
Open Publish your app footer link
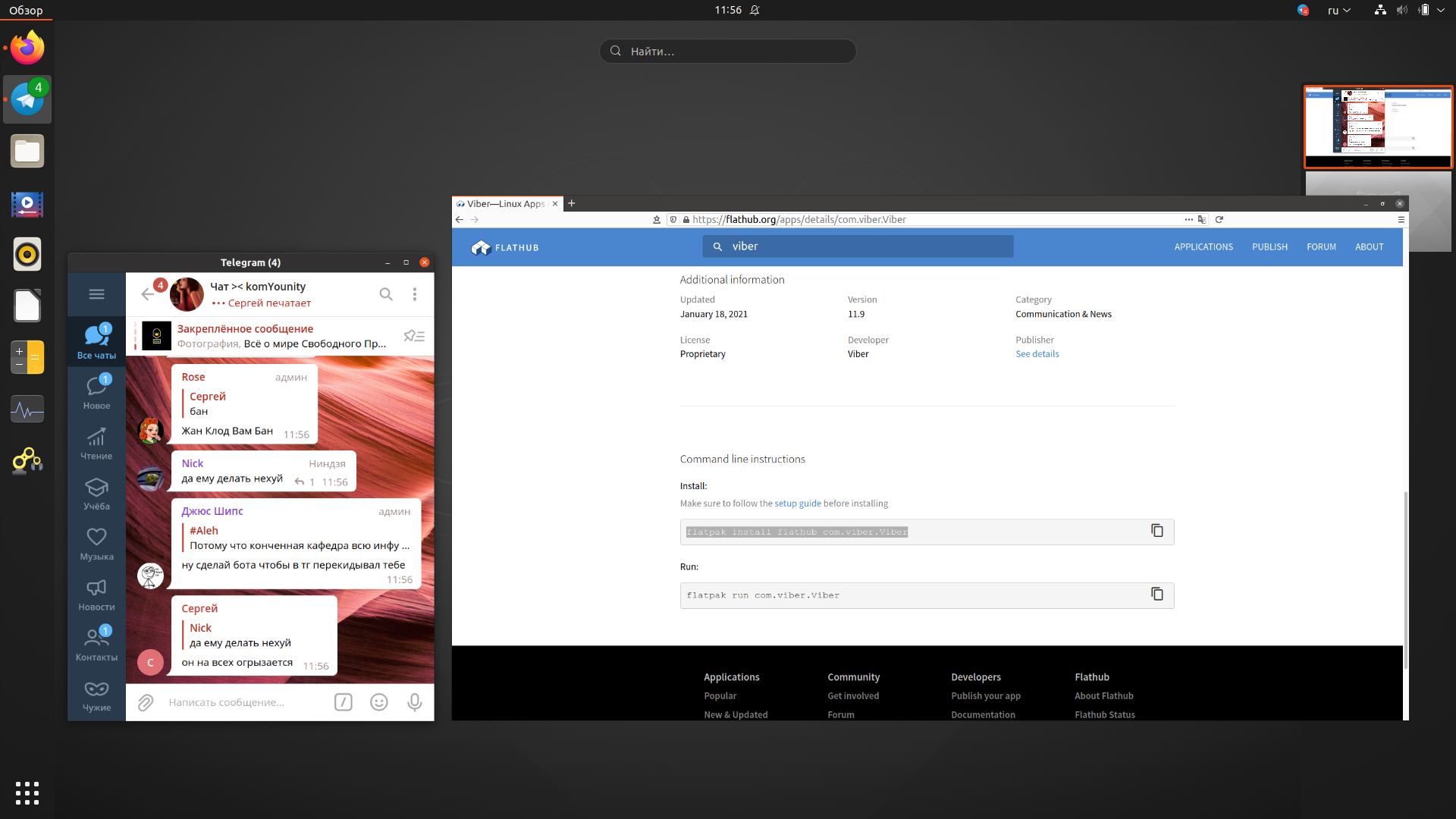(986, 696)
